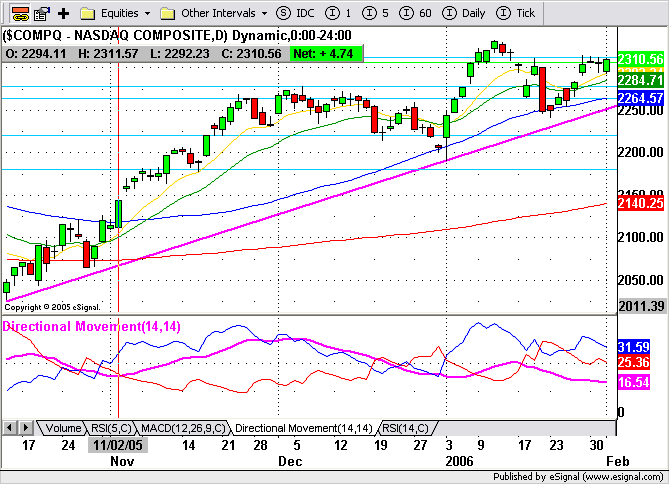The image size is (669, 484).
Task: Click the Low value L: 2292.23
Action: click(x=180, y=54)
